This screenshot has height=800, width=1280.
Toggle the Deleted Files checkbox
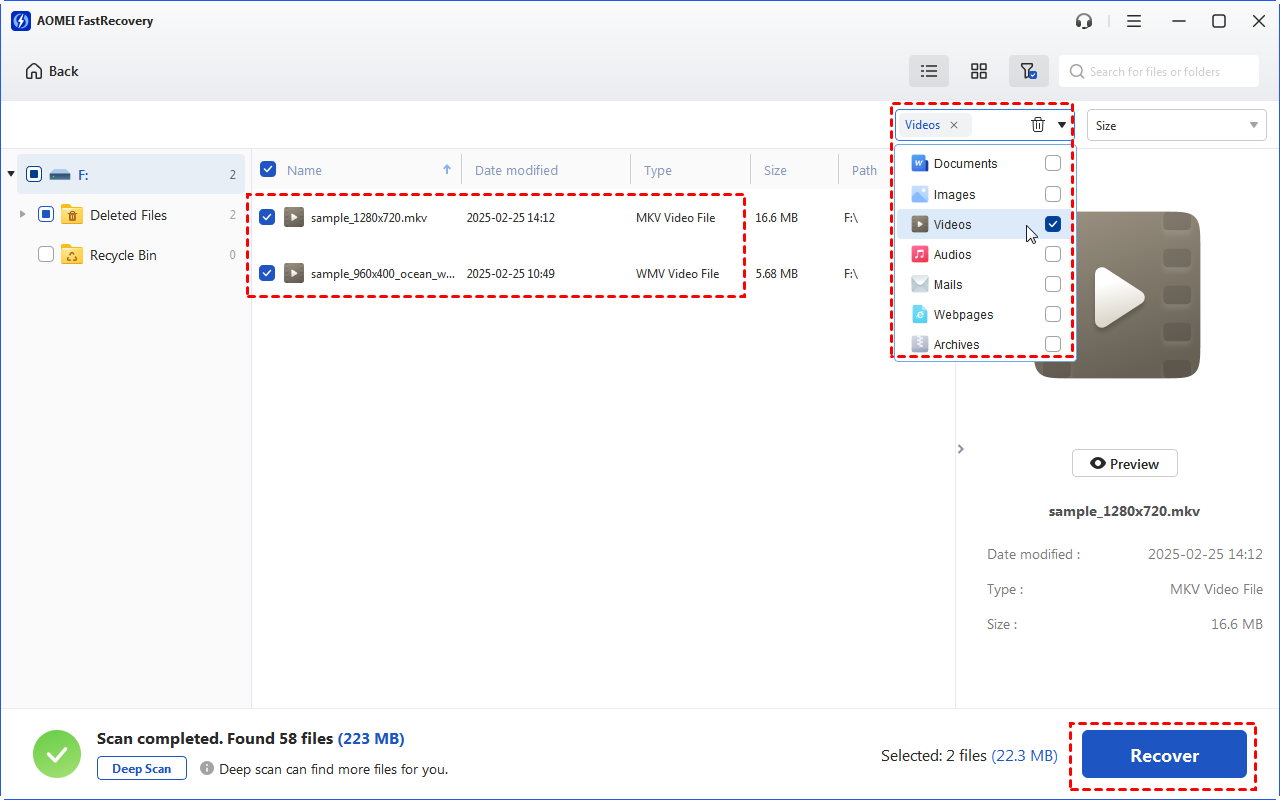pos(46,214)
